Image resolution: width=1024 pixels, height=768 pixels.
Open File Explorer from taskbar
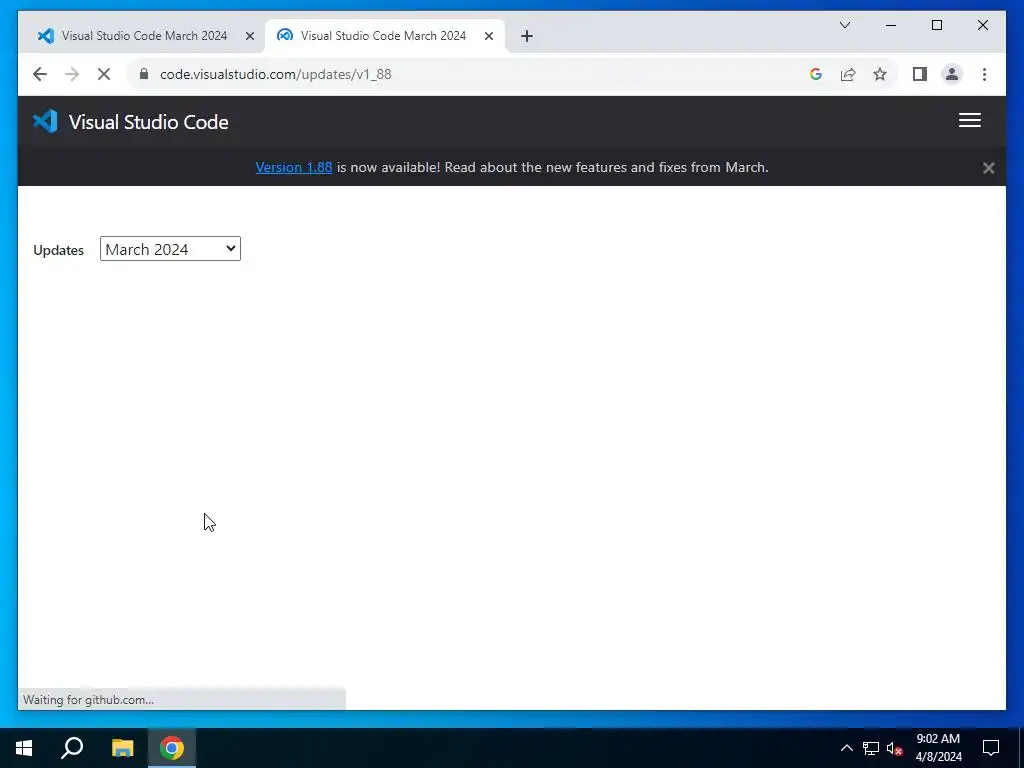122,748
